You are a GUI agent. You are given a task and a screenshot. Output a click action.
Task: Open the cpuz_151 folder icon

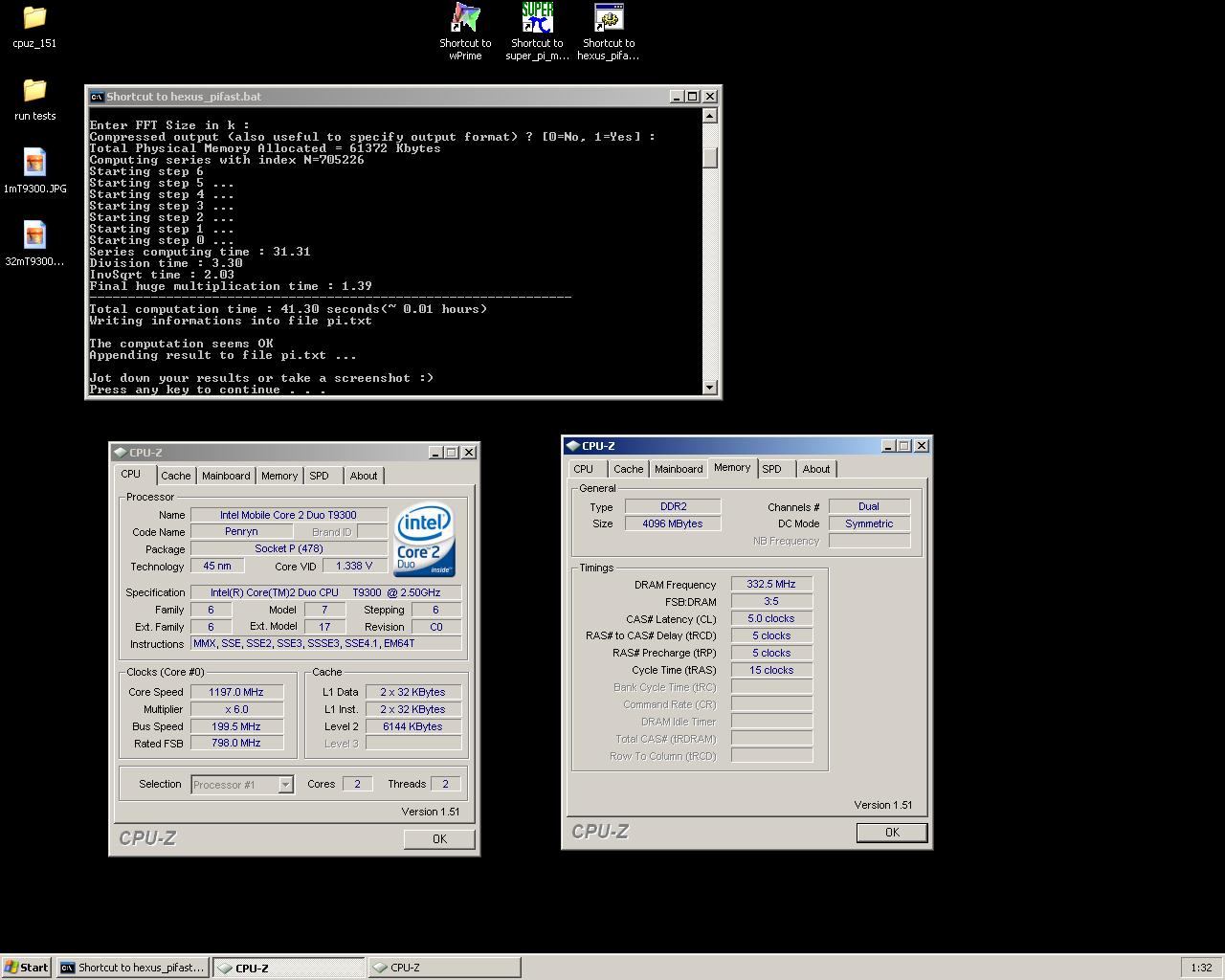click(x=34, y=17)
